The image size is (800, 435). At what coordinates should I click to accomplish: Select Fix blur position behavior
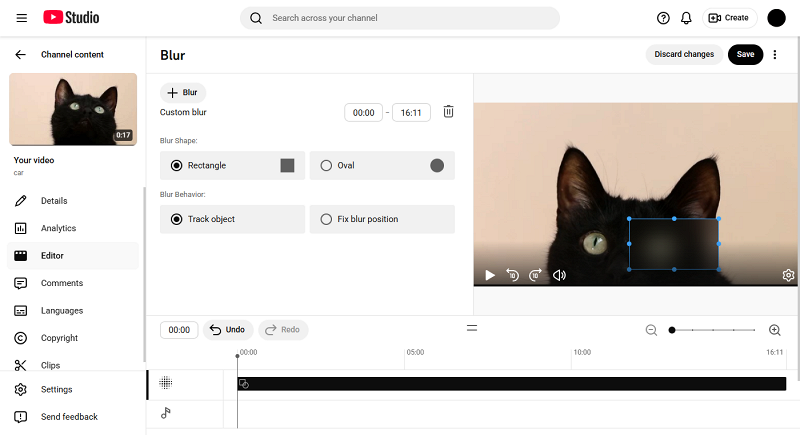tap(382, 219)
